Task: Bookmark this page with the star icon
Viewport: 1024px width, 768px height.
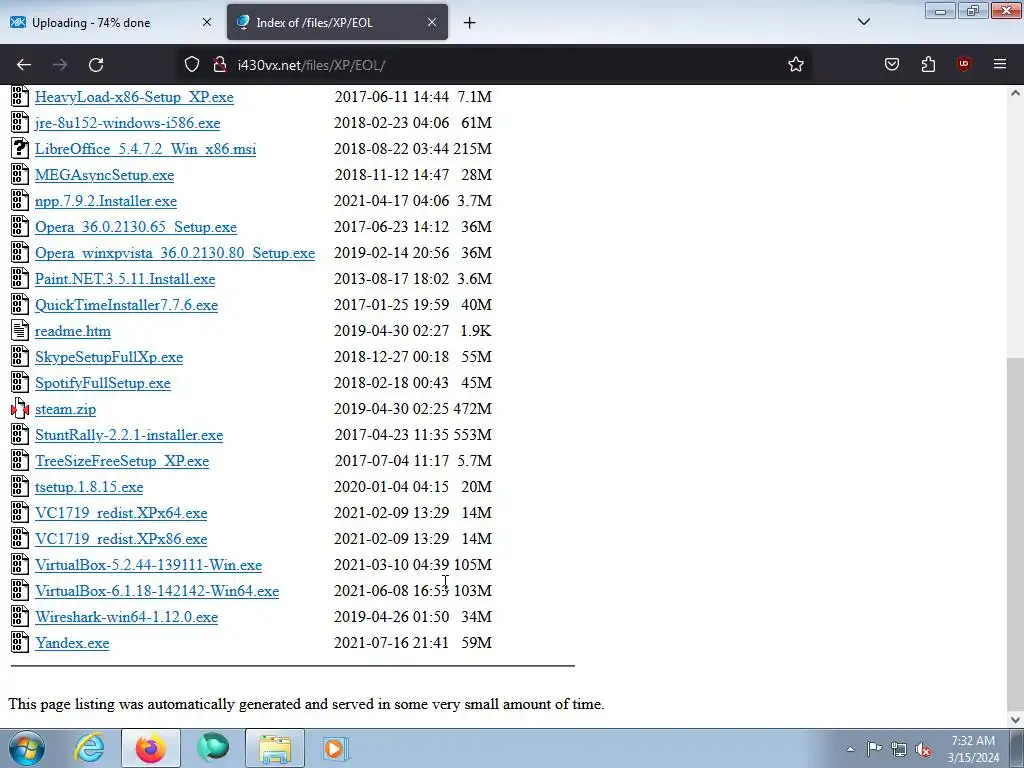Action: click(x=795, y=65)
